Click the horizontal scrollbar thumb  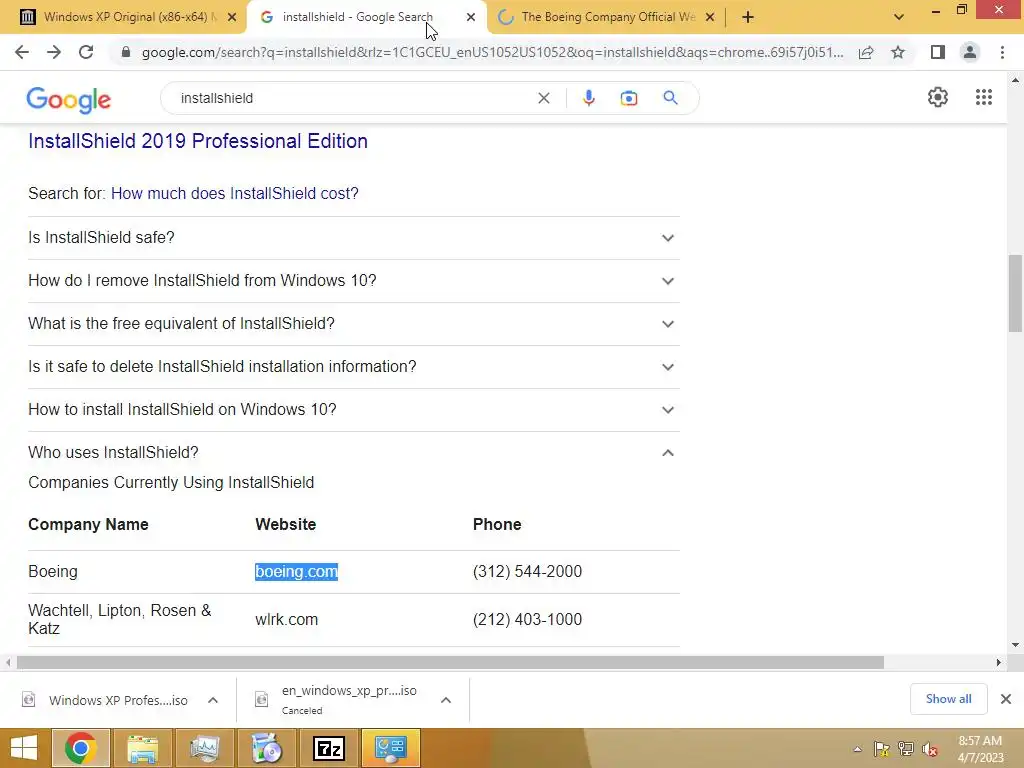point(450,663)
